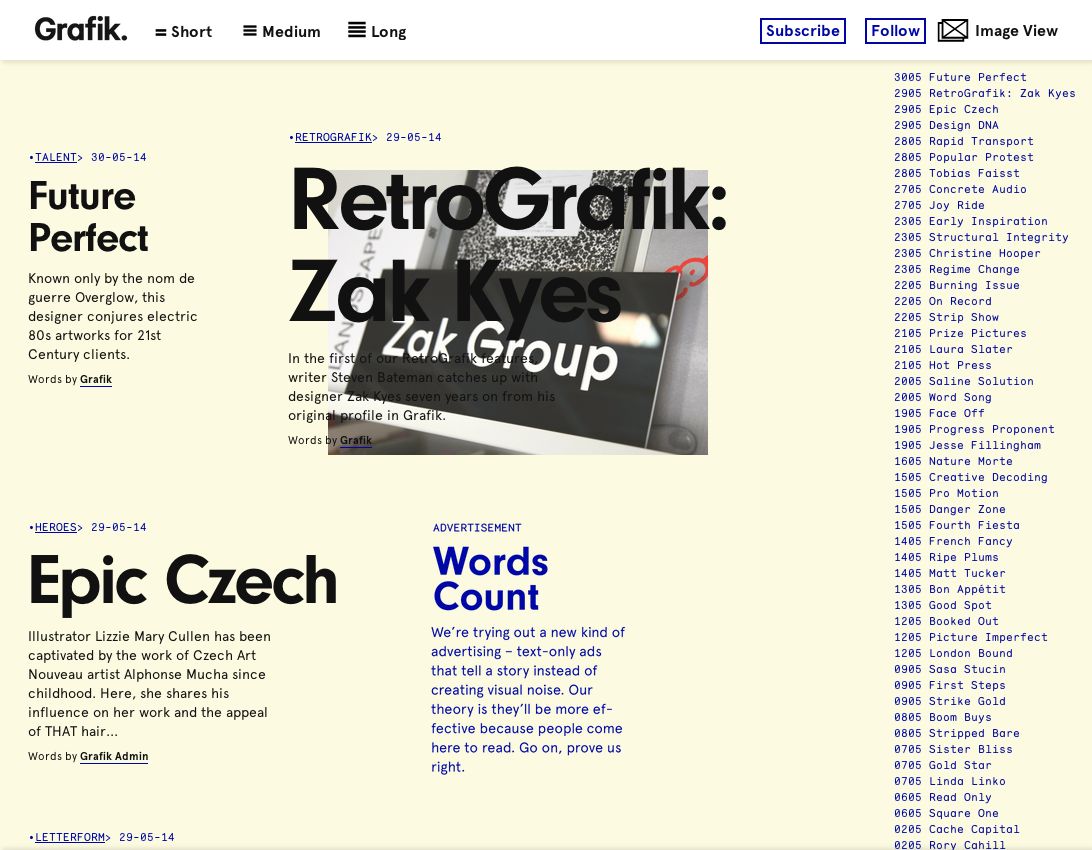Click Grafik author under RetroGrafik article
This screenshot has height=850, width=1092.
click(356, 440)
